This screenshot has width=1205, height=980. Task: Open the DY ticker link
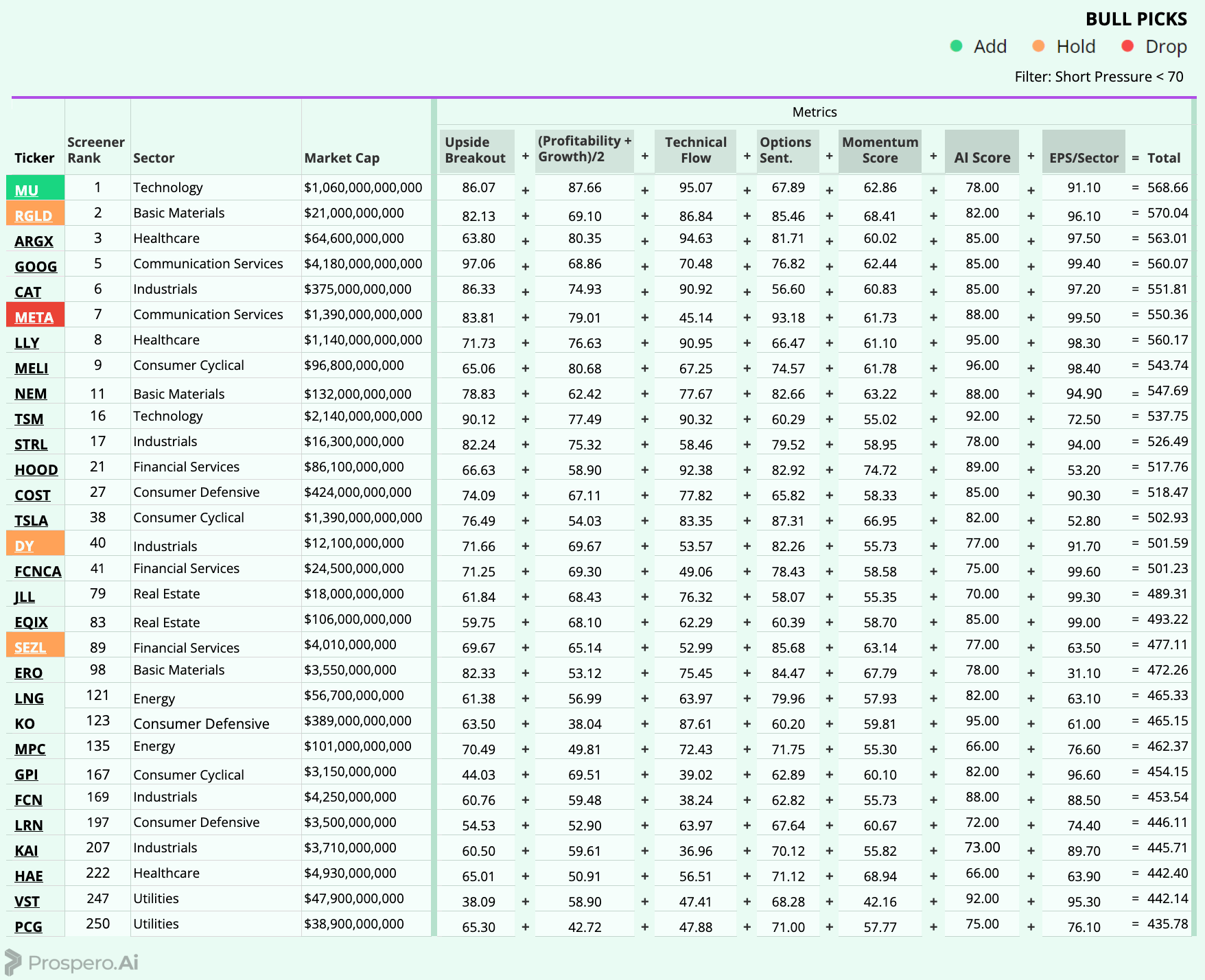click(24, 546)
